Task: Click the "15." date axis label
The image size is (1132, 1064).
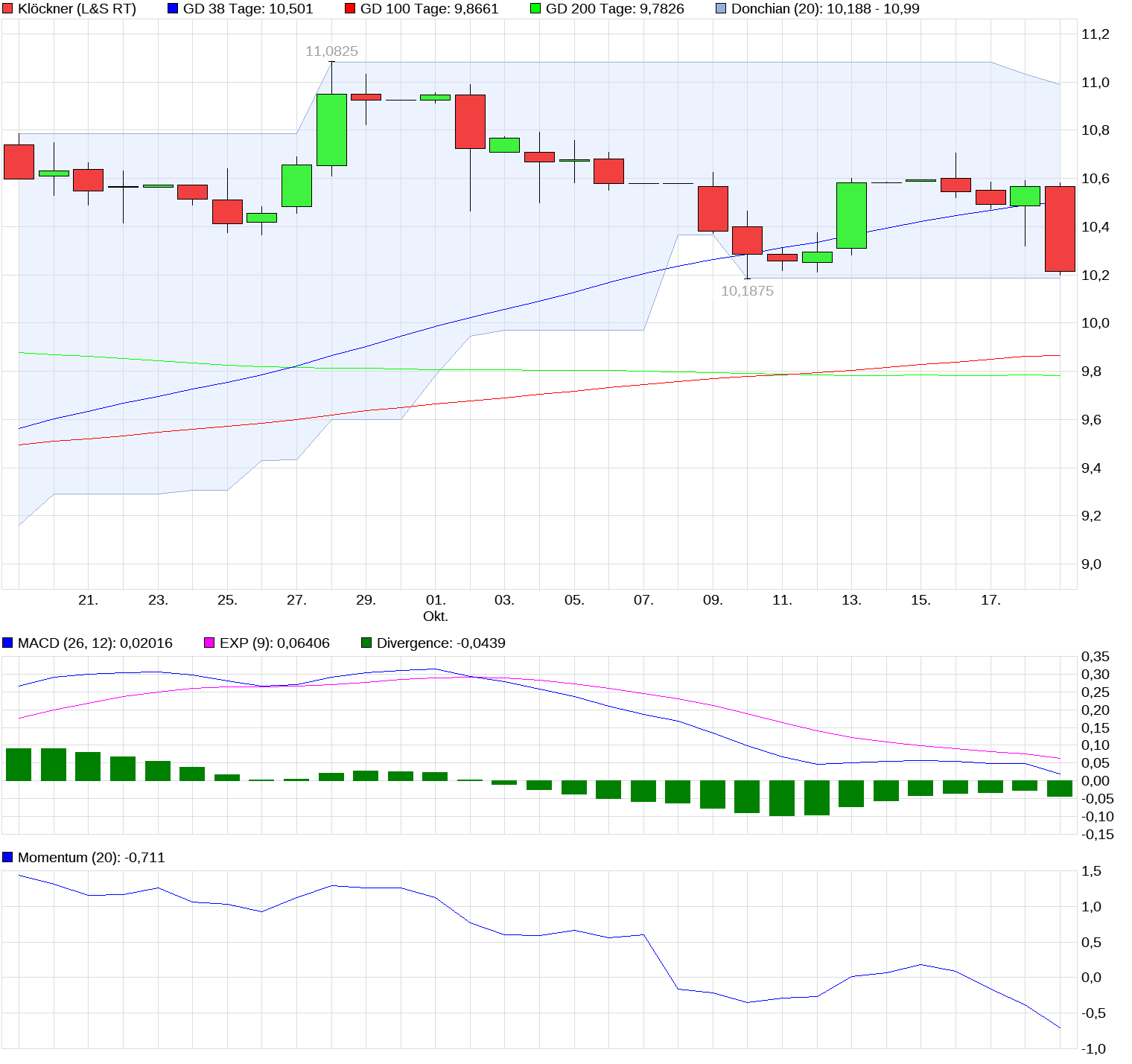Action: tap(920, 600)
